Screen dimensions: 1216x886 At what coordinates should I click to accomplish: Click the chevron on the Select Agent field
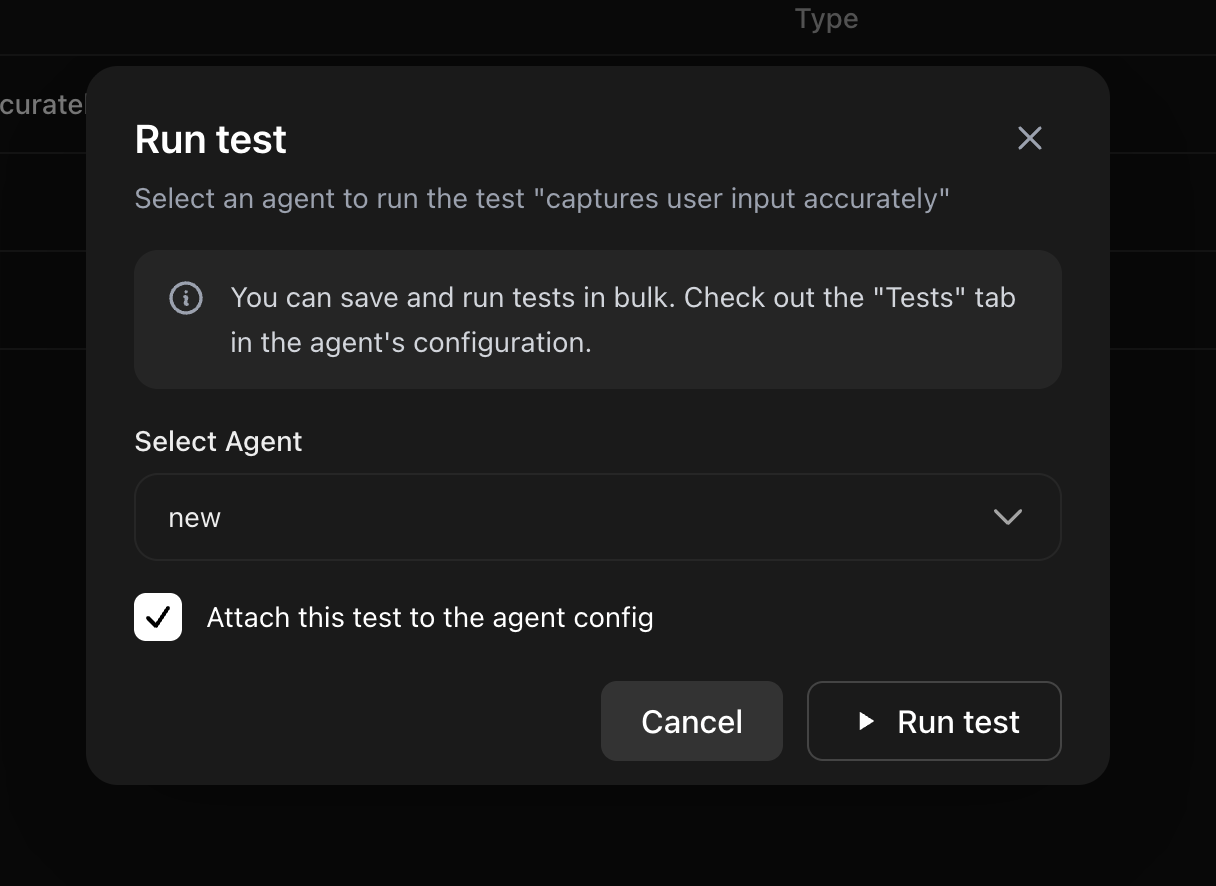[1008, 517]
